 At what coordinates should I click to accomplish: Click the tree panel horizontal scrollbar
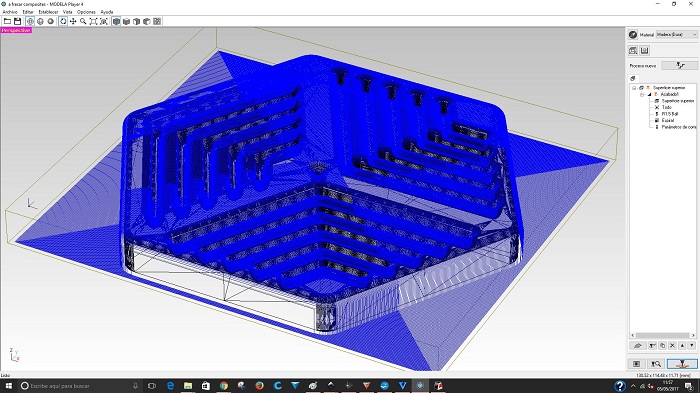662,335
